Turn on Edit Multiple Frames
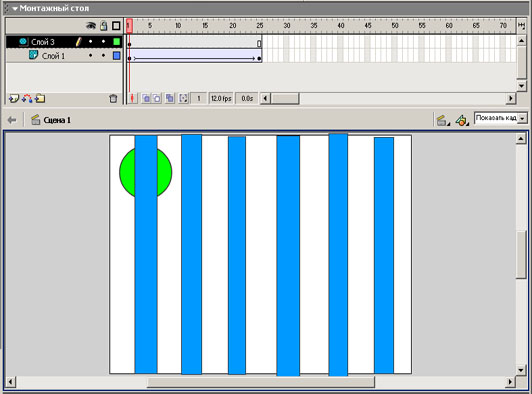Image resolution: width=532 pixels, height=394 pixels. click(170, 98)
